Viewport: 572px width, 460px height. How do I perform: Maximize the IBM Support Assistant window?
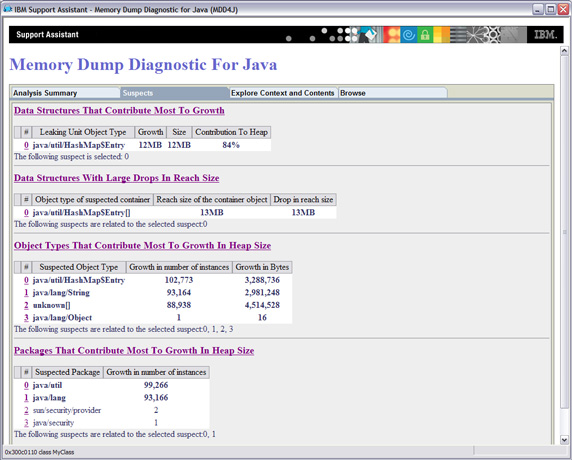[x=550, y=9]
